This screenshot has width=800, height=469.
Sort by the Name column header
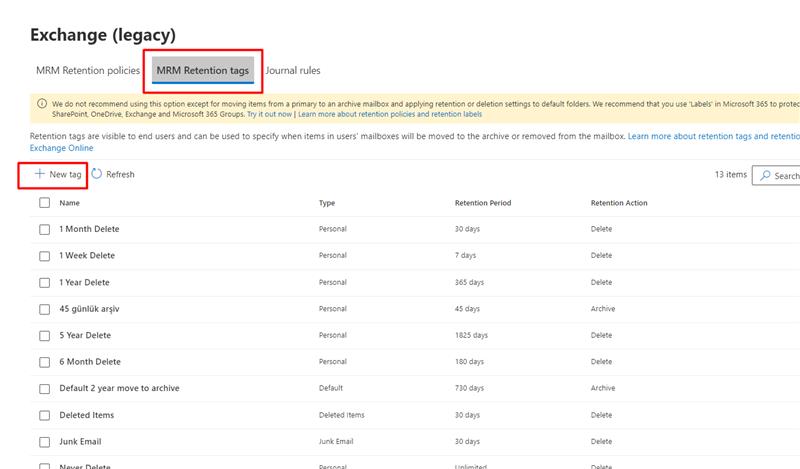70,203
